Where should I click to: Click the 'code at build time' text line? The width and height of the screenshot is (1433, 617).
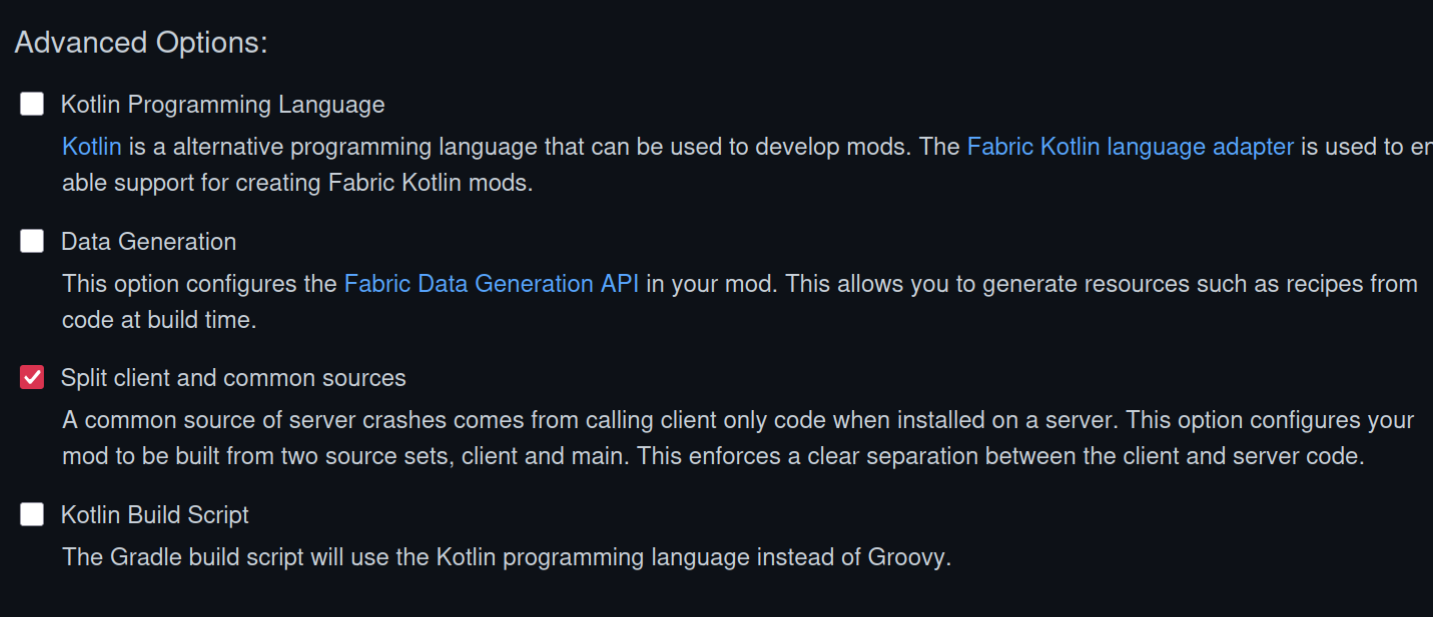(159, 321)
